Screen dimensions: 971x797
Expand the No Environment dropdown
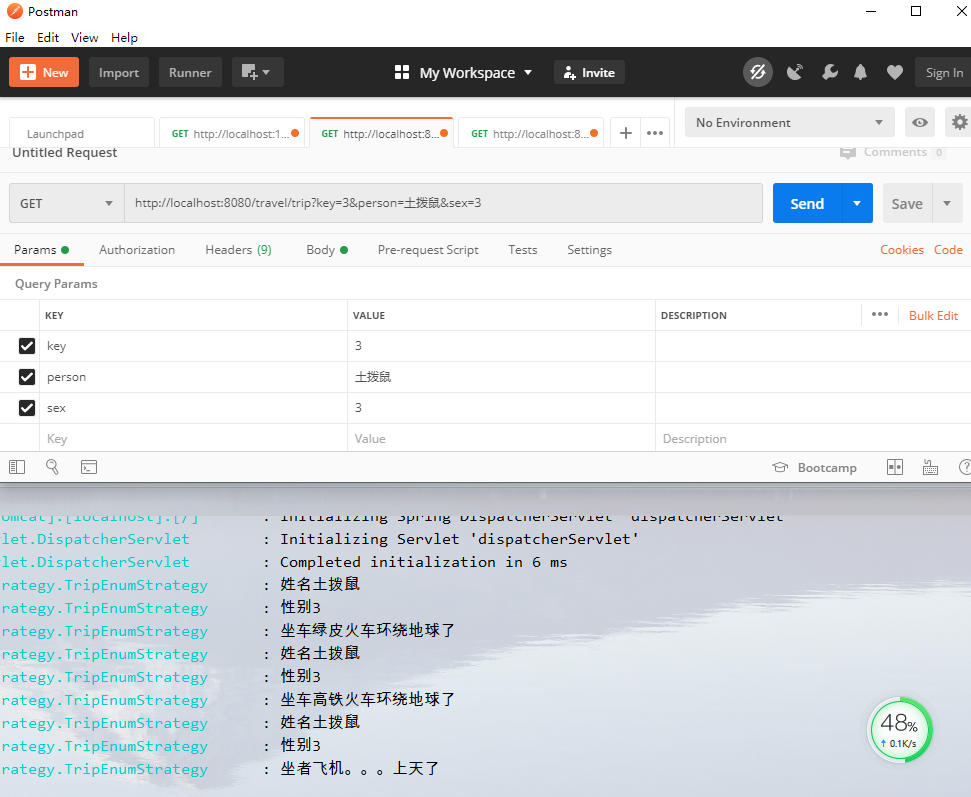click(790, 123)
